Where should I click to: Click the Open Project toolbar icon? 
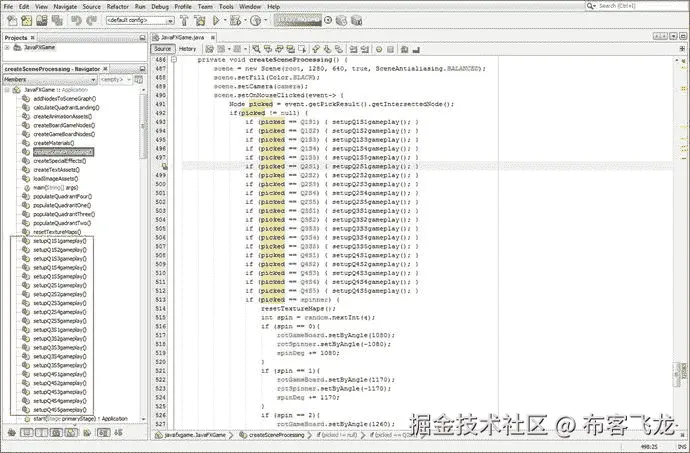[42, 20]
